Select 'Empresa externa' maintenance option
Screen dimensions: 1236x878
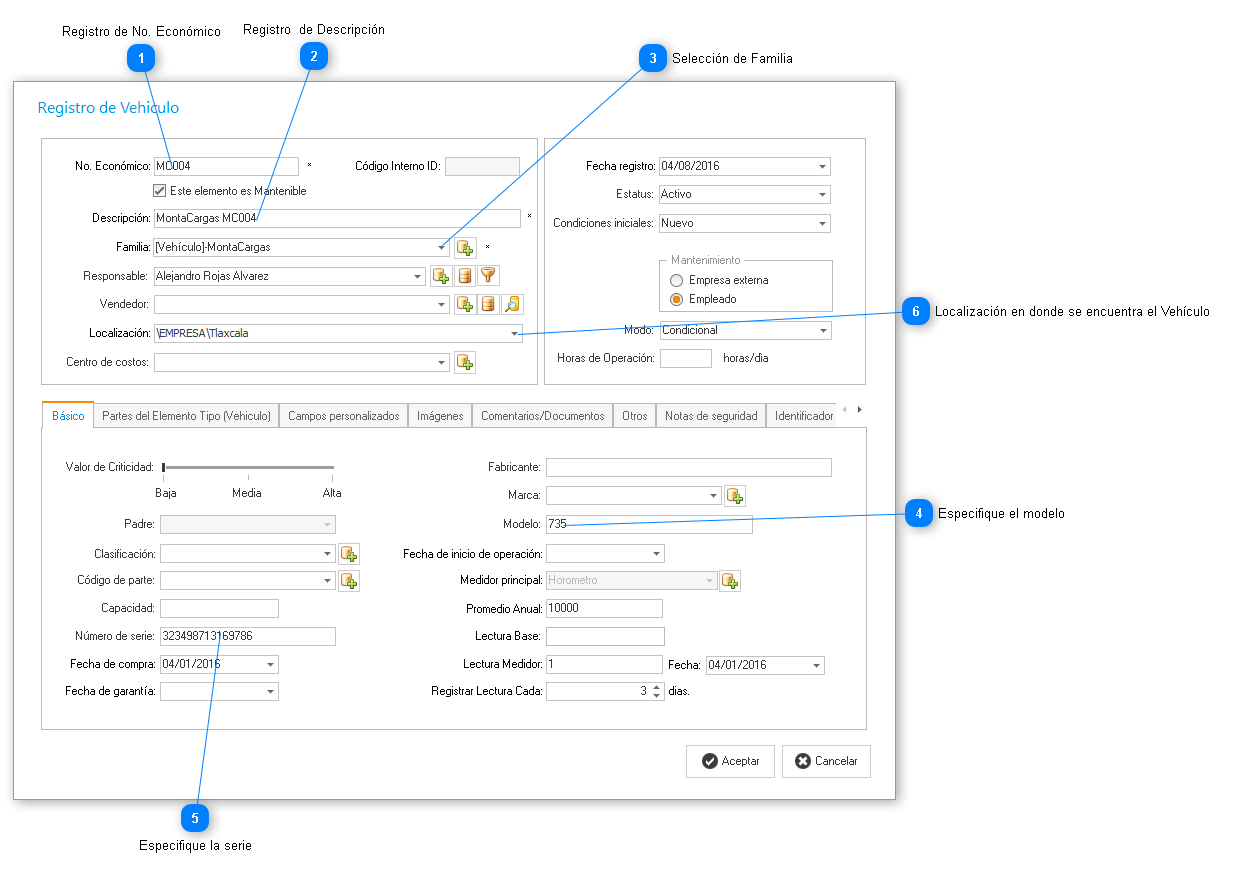click(677, 281)
